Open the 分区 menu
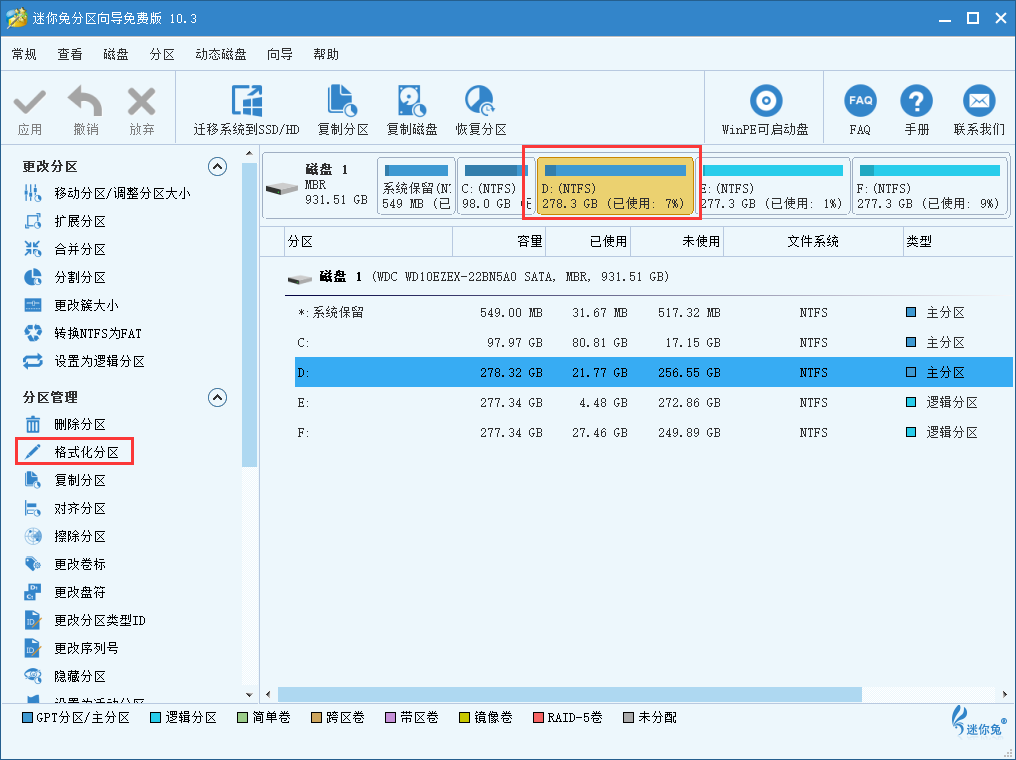 click(162, 54)
